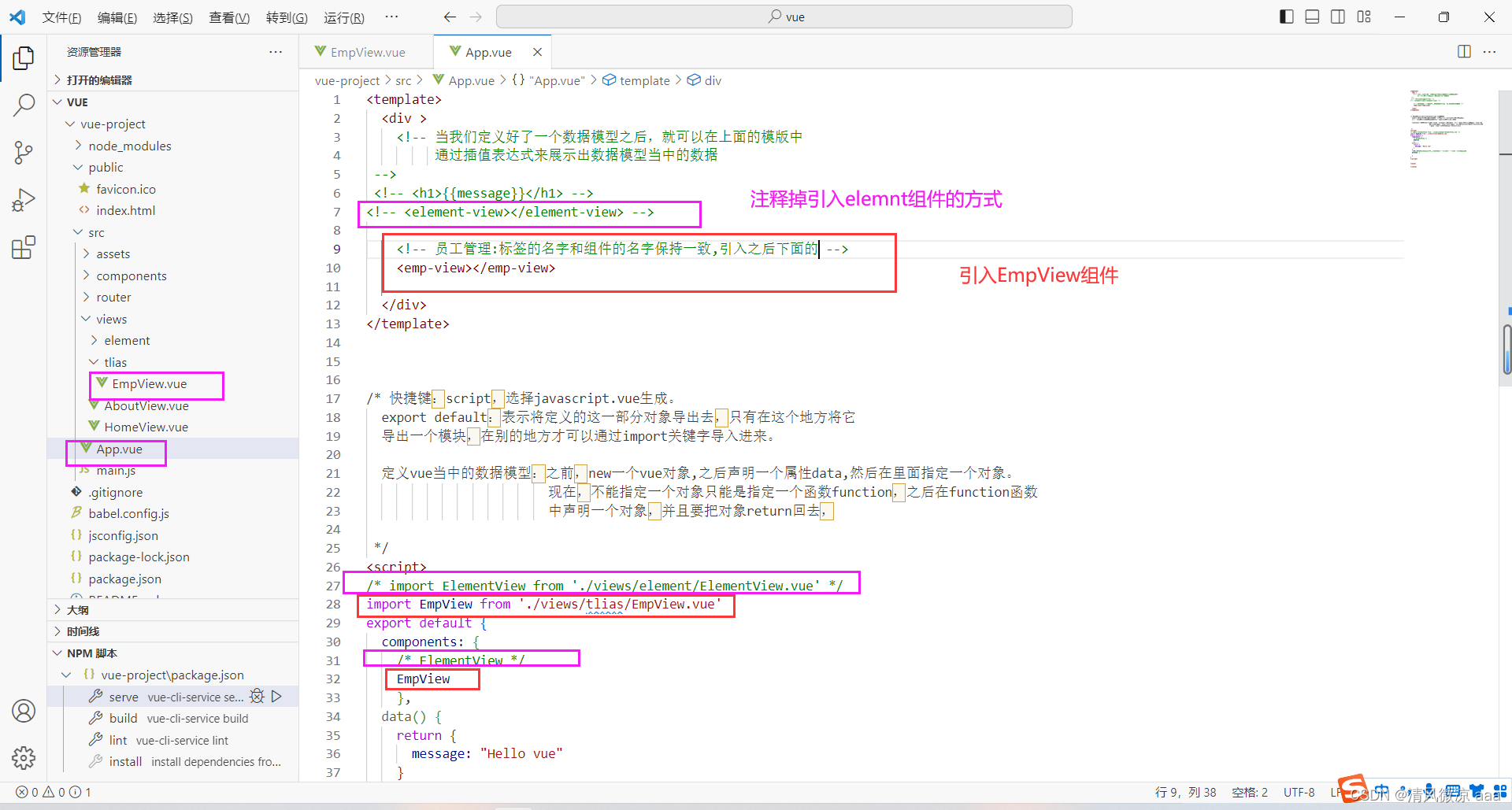Open the 文件(F) menu
Viewport: 1512px width, 810px height.
tap(61, 17)
